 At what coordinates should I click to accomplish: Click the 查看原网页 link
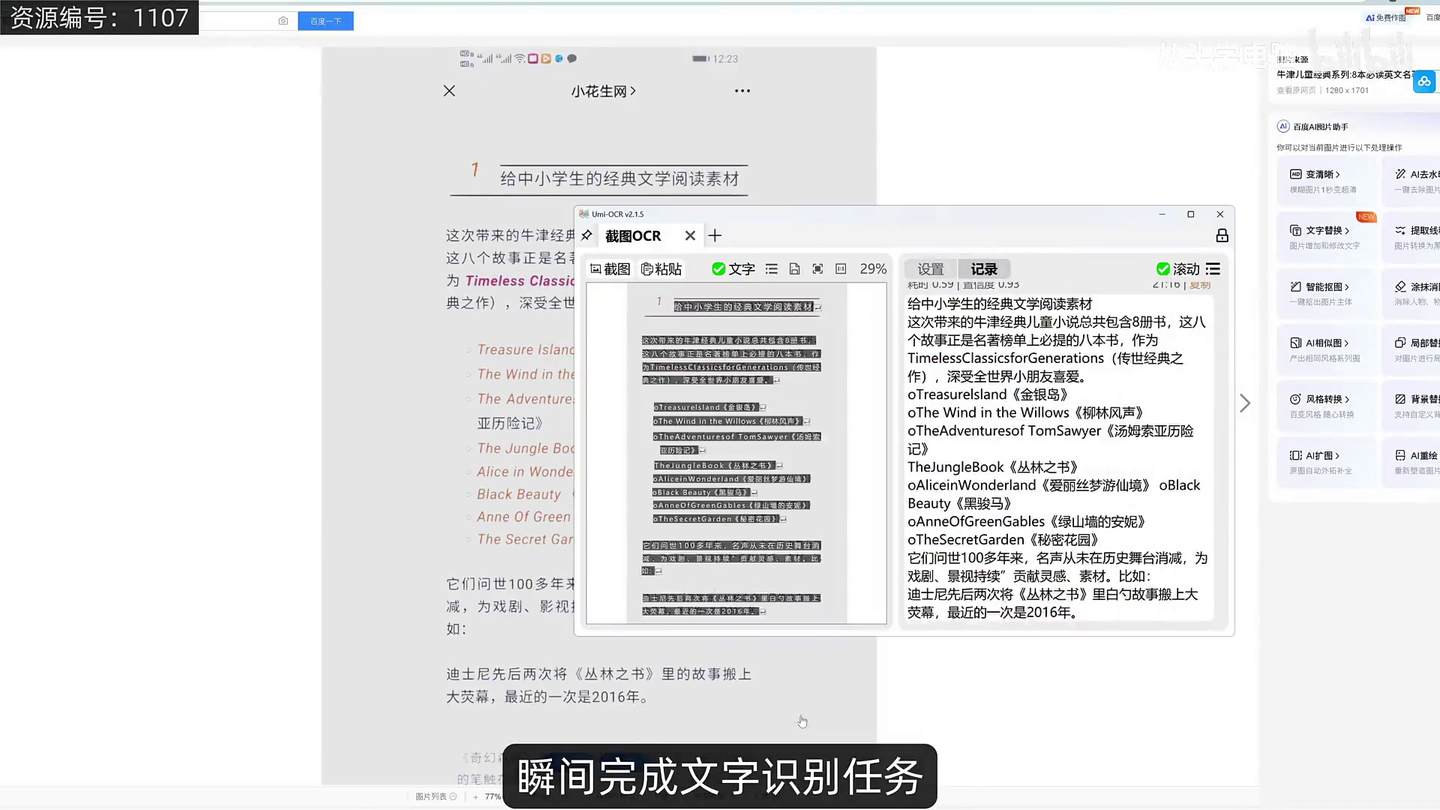pos(1296,90)
